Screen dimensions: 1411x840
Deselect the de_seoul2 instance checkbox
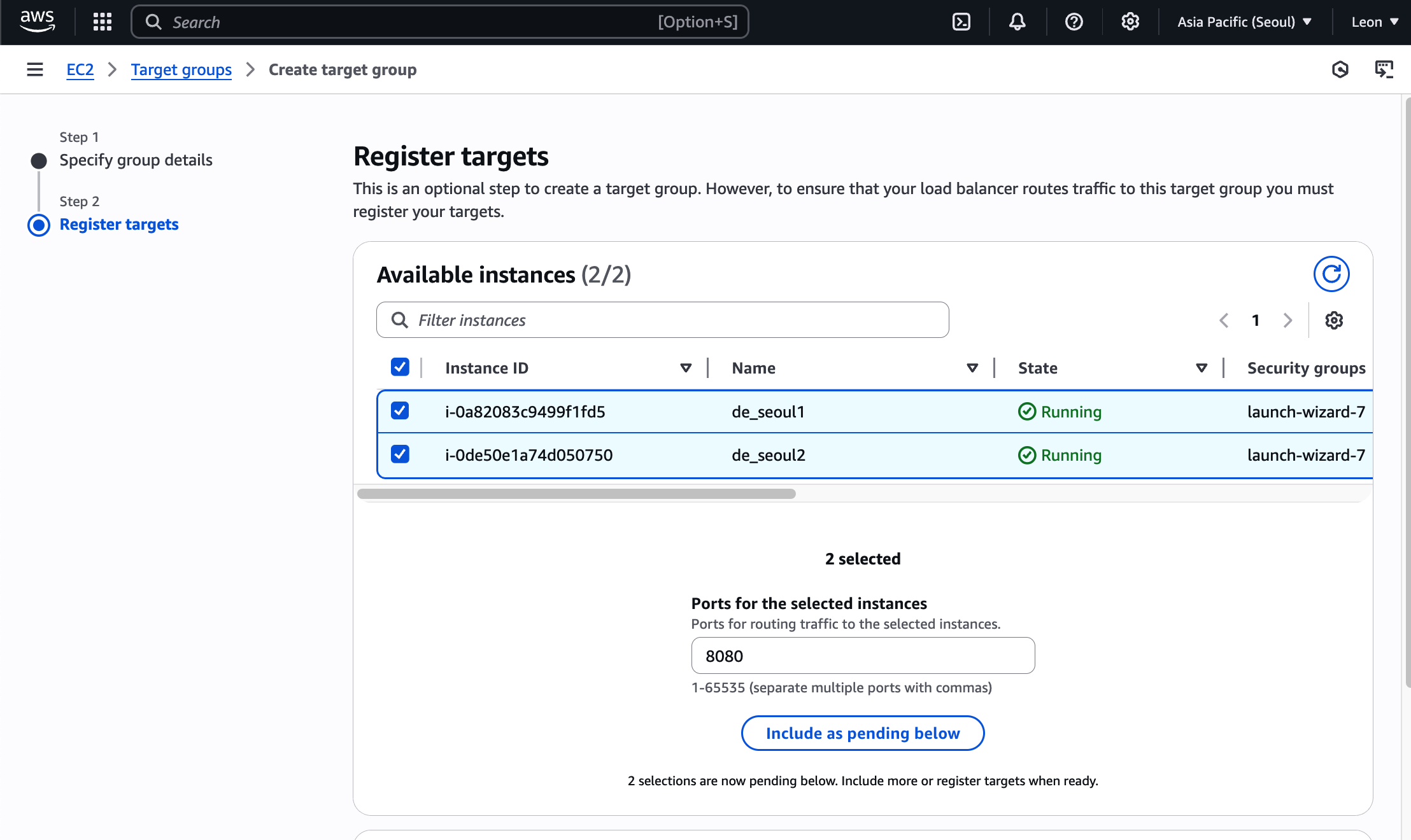tap(400, 454)
